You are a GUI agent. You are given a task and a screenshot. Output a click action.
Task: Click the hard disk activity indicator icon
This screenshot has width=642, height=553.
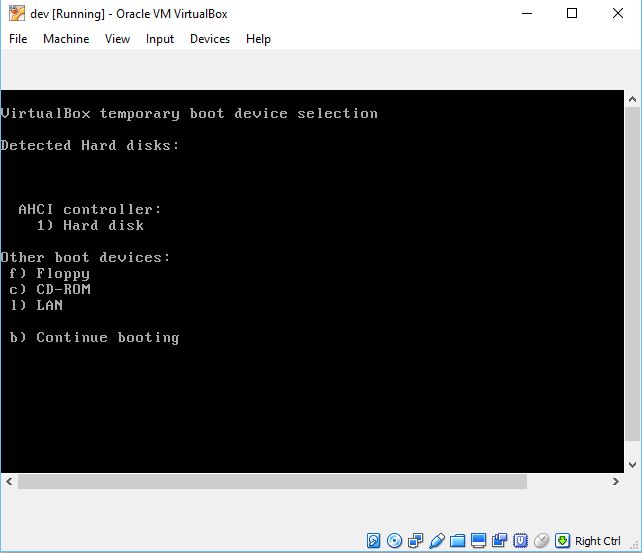(x=373, y=540)
